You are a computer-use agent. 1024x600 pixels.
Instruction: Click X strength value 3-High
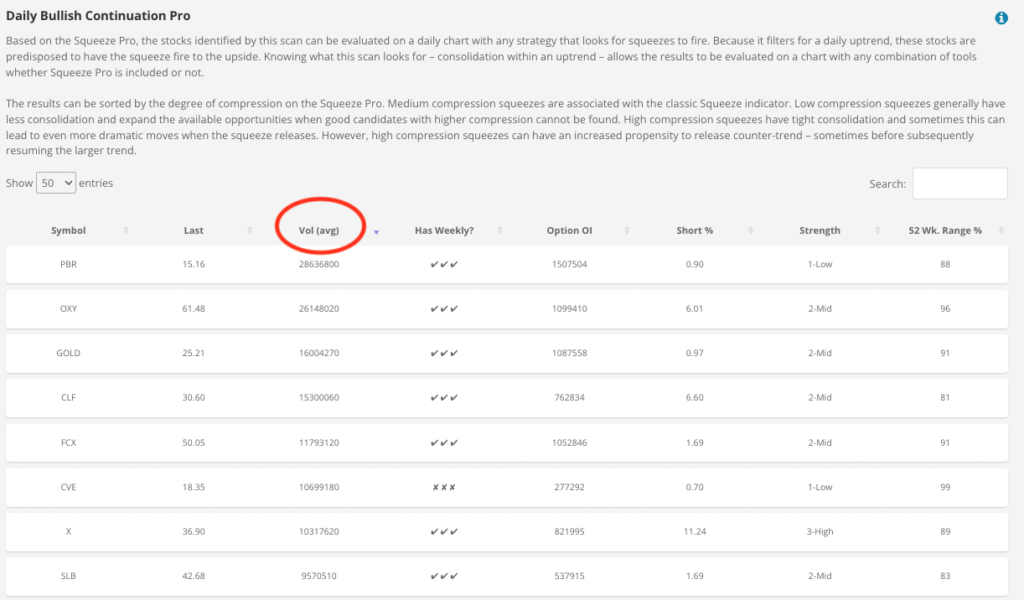[x=820, y=531]
